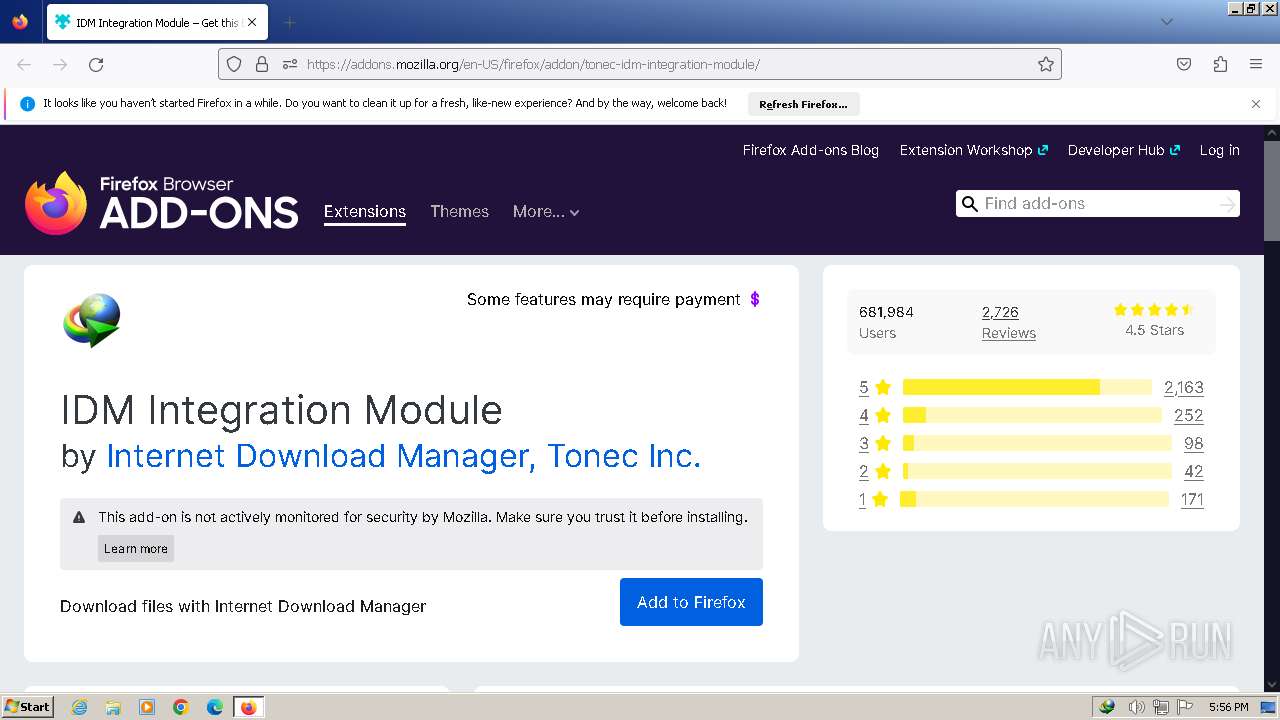This screenshot has width=1280, height=720.
Task: Open the Extension Workshop link
Action: point(973,150)
